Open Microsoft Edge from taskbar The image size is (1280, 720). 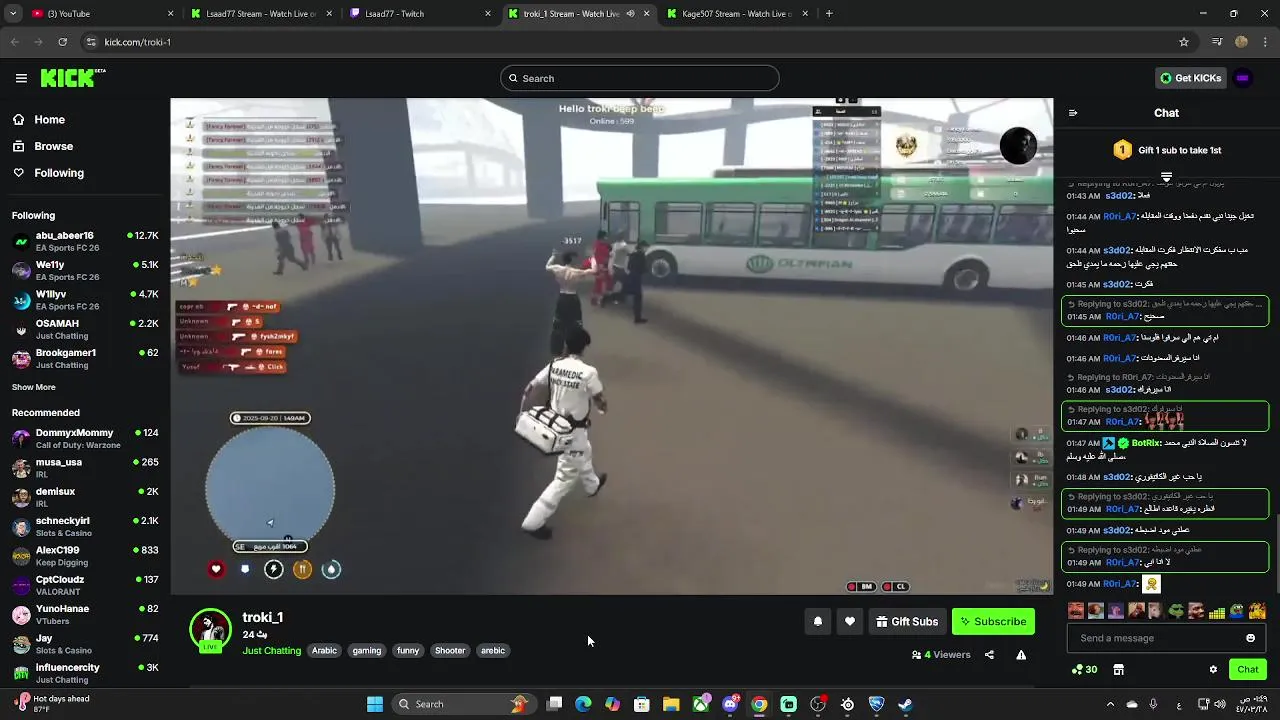pyautogui.click(x=583, y=704)
